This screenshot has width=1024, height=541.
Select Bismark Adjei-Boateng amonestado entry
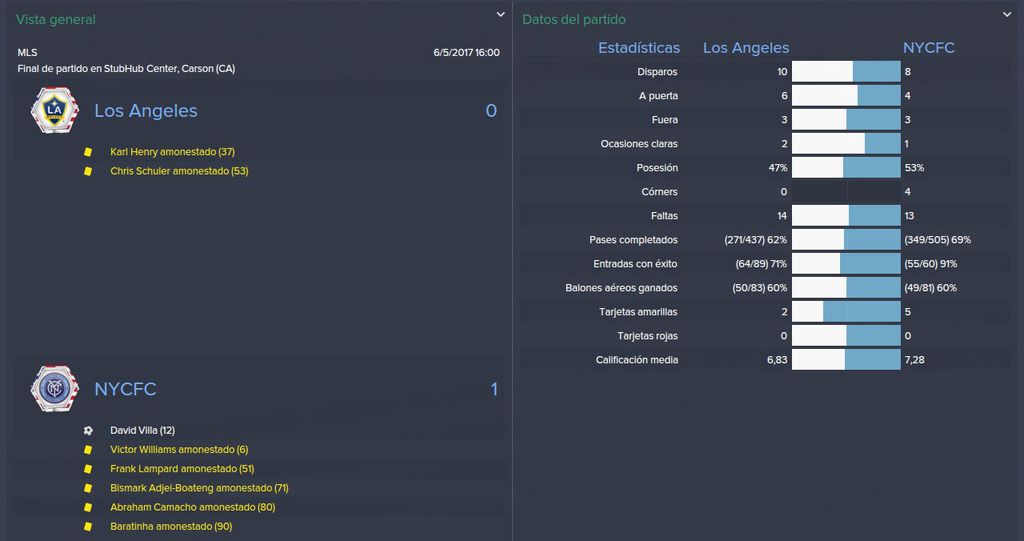[x=199, y=488]
